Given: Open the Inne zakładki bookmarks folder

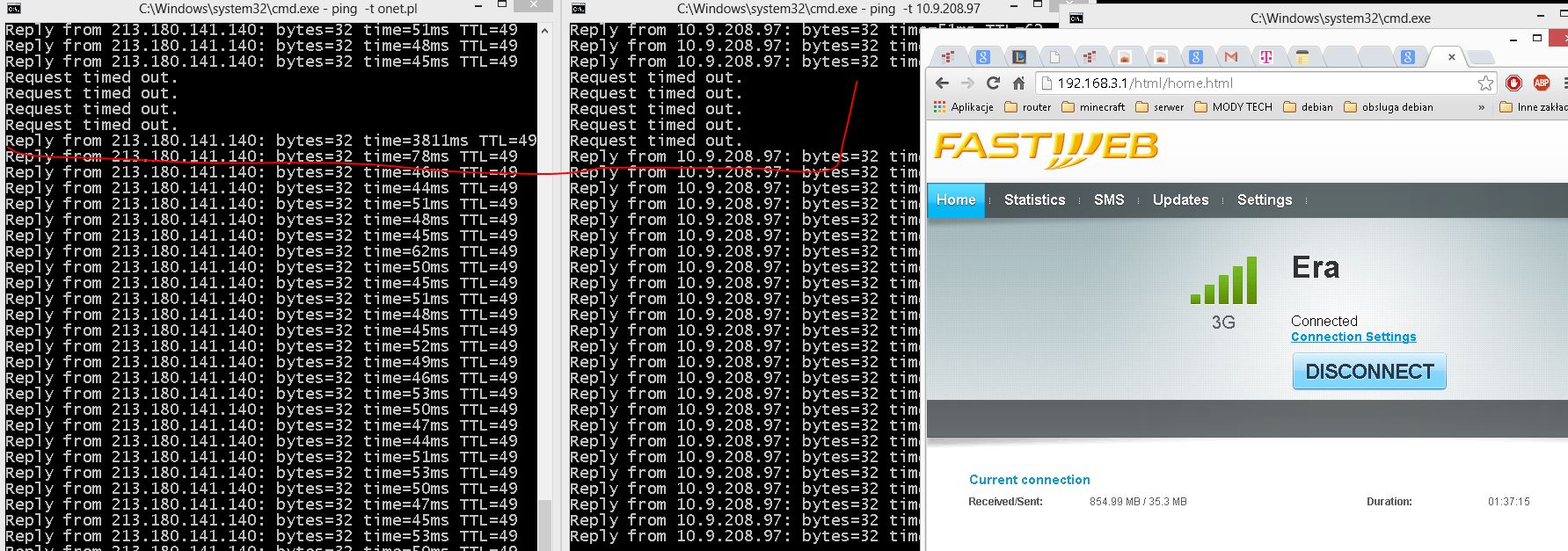Looking at the screenshot, I should (x=1533, y=107).
